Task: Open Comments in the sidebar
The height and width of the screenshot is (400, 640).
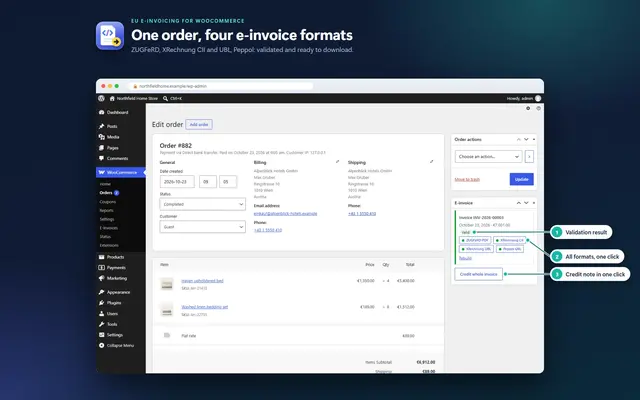Action: click(113, 158)
